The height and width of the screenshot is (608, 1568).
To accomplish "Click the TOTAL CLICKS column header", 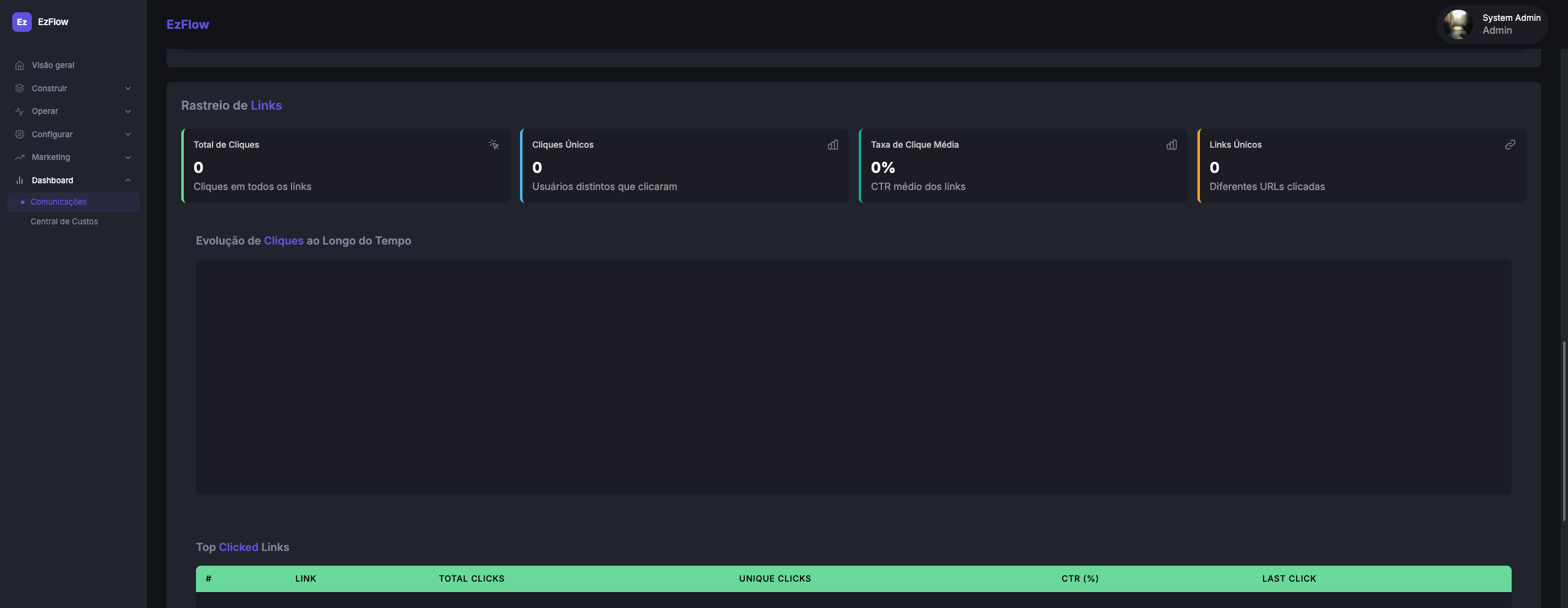I will point(472,579).
